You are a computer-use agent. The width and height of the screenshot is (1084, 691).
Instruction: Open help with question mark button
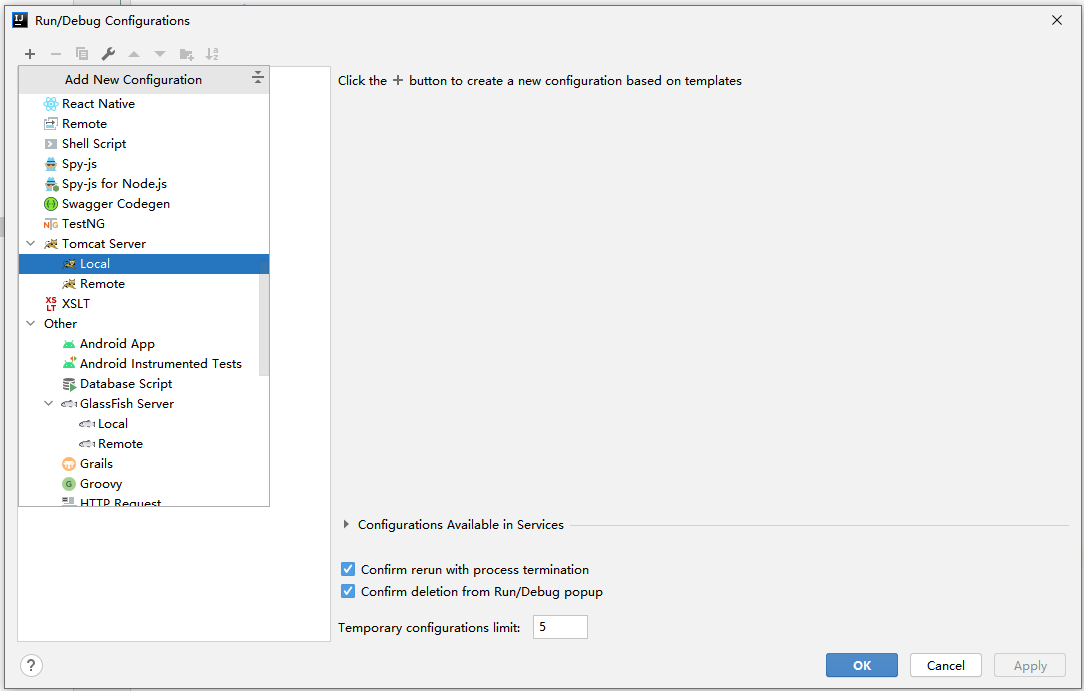pyautogui.click(x=31, y=665)
